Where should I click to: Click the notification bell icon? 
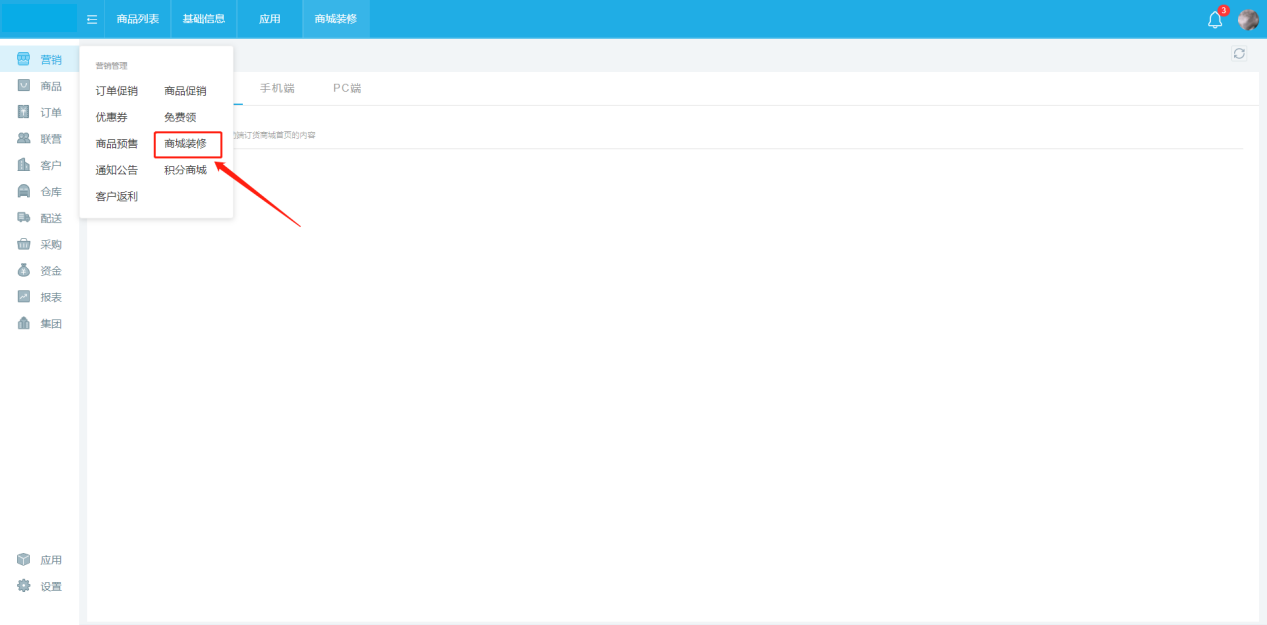(1215, 20)
